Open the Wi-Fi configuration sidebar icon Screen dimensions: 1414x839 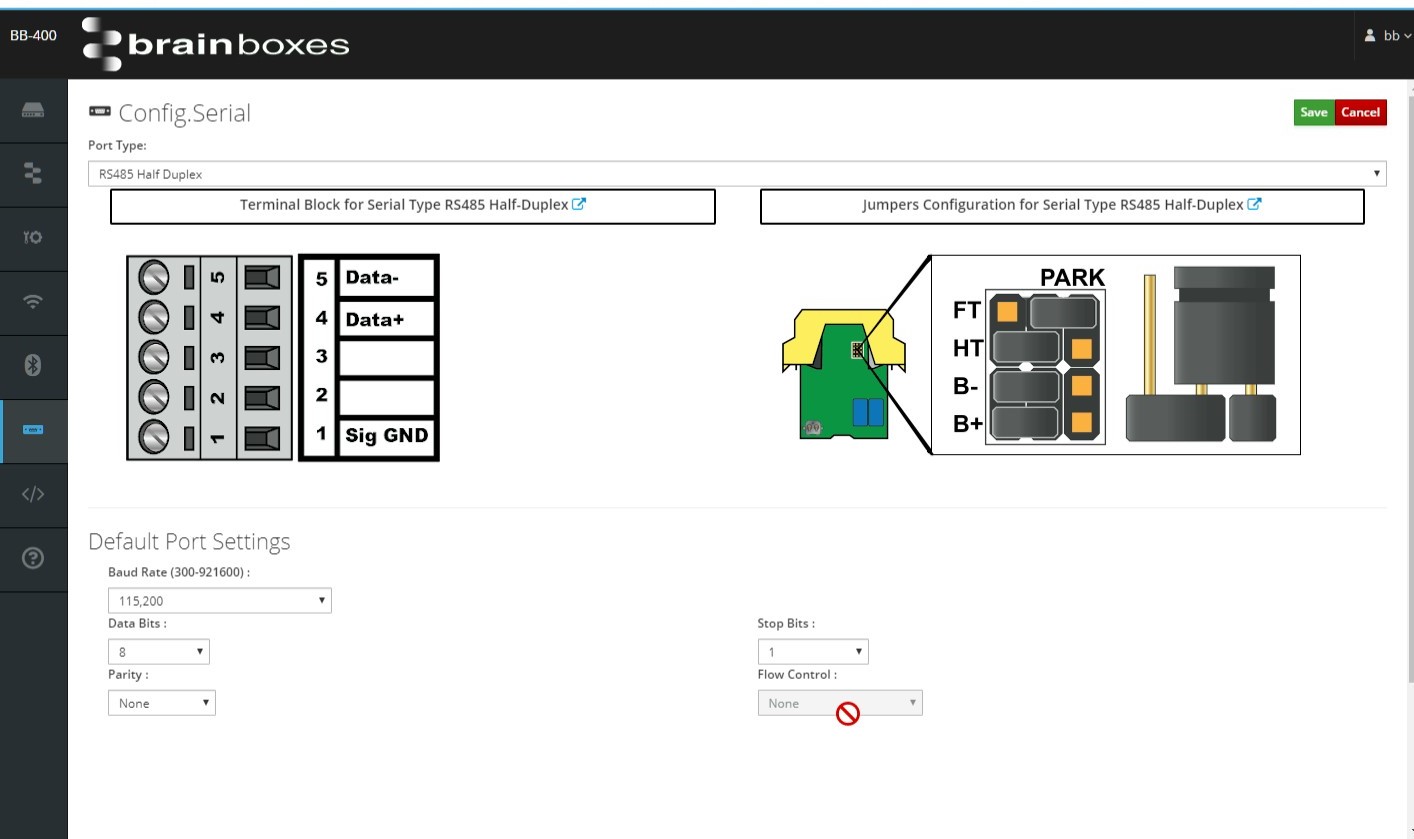coord(33,302)
